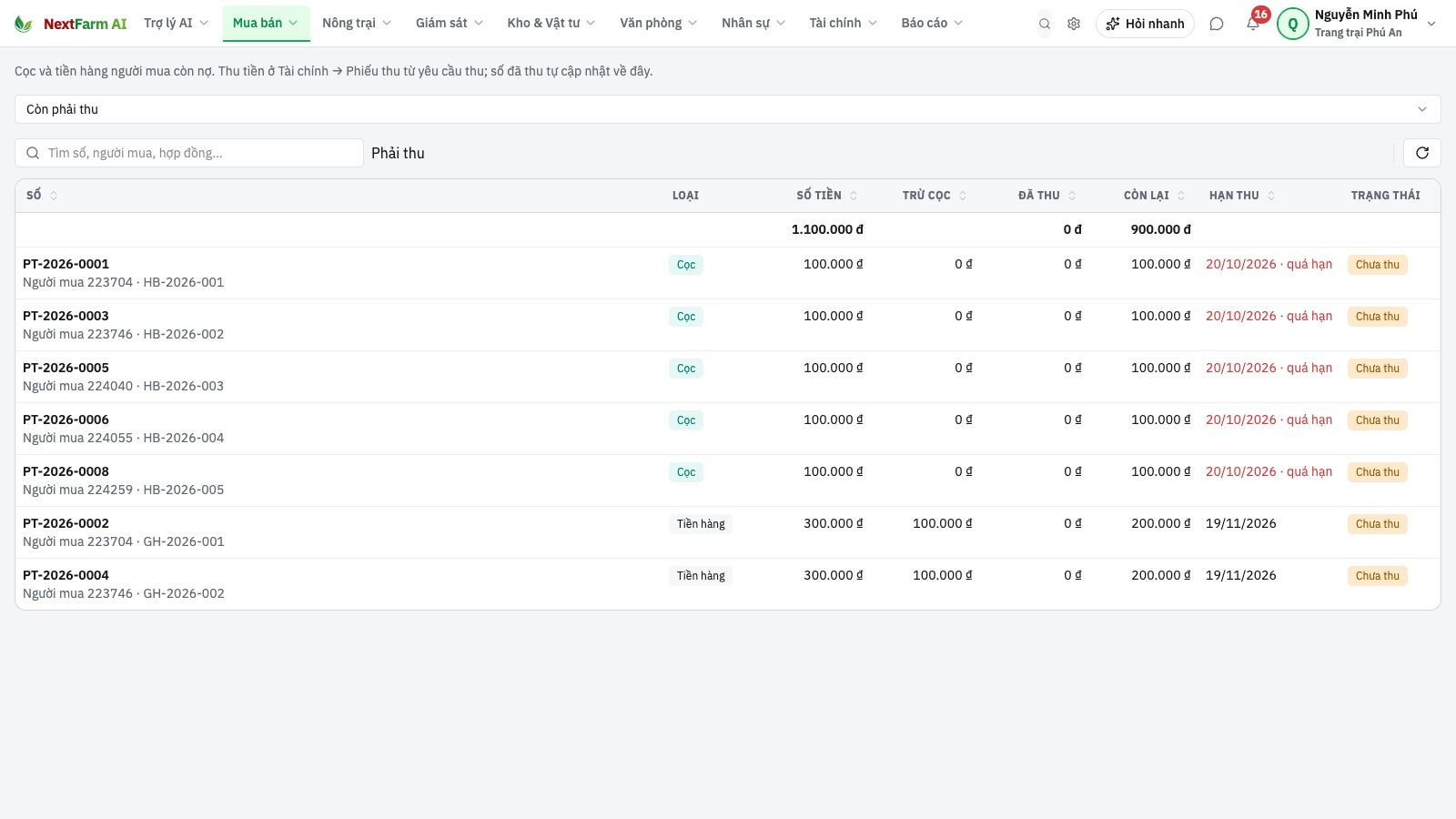The height and width of the screenshot is (819, 1456).
Task: Open receipt PT-2026-0005
Action: (66, 368)
